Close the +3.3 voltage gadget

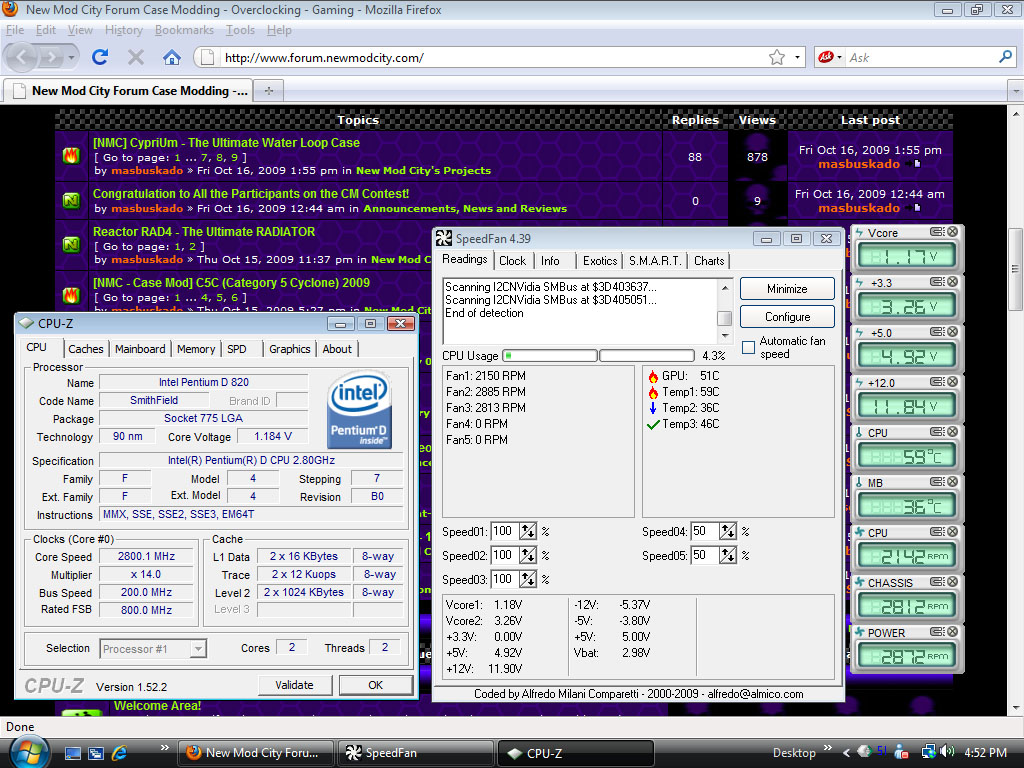pyautogui.click(x=952, y=282)
